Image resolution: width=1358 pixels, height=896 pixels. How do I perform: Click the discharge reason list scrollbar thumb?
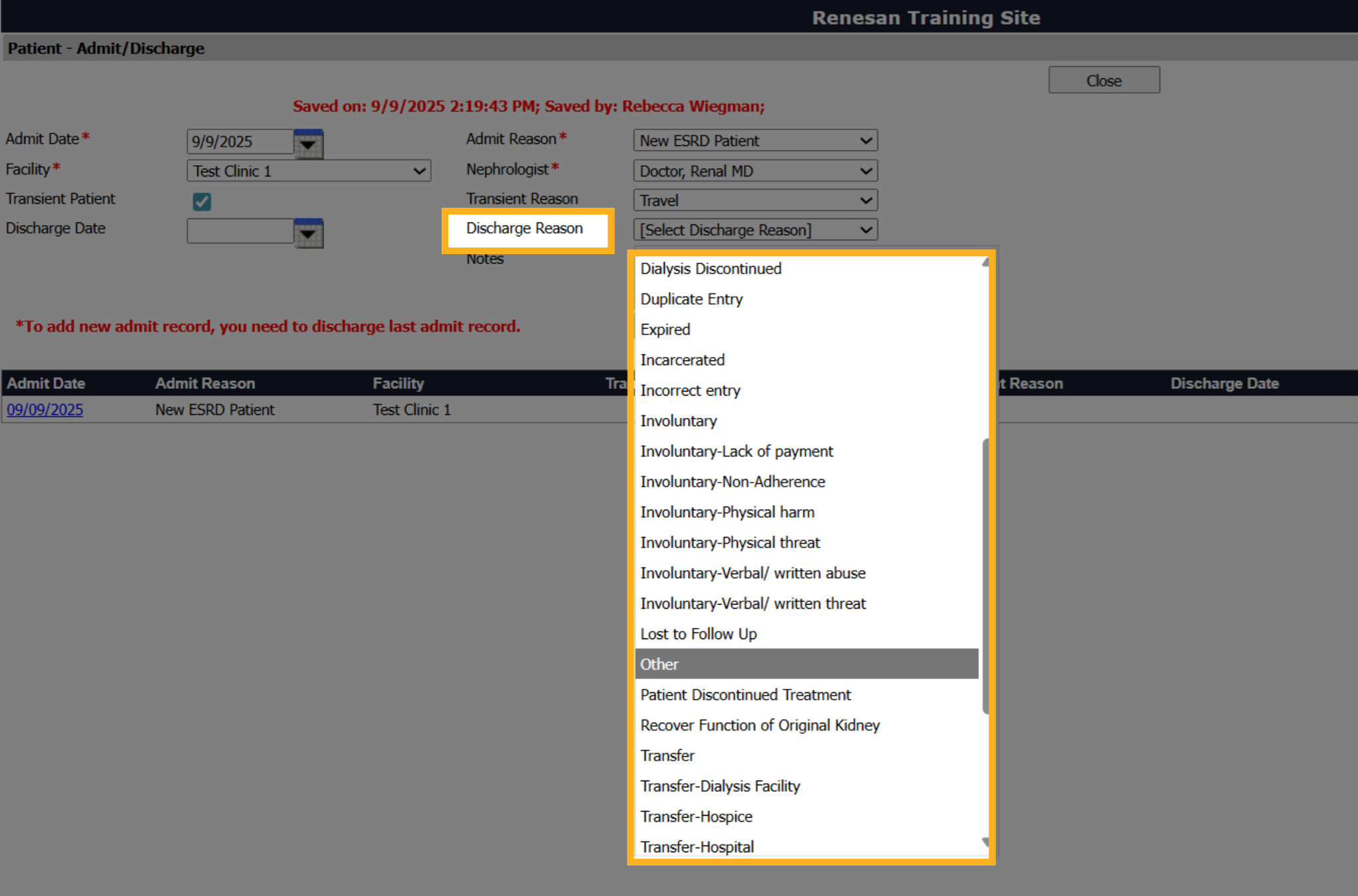point(985,577)
